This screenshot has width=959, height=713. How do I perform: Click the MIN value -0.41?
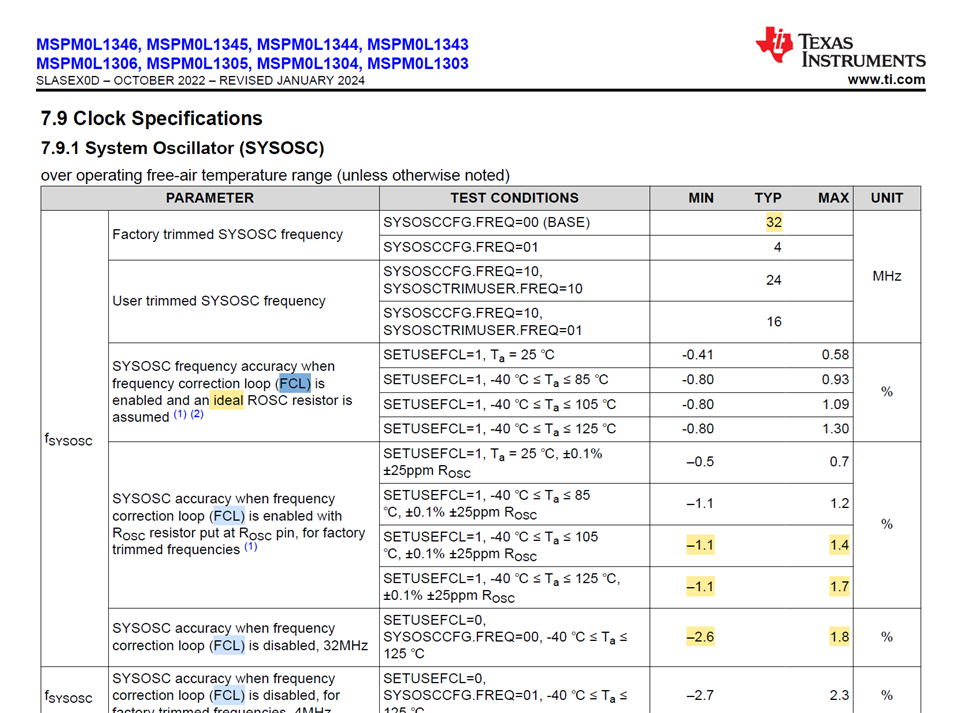click(698, 355)
